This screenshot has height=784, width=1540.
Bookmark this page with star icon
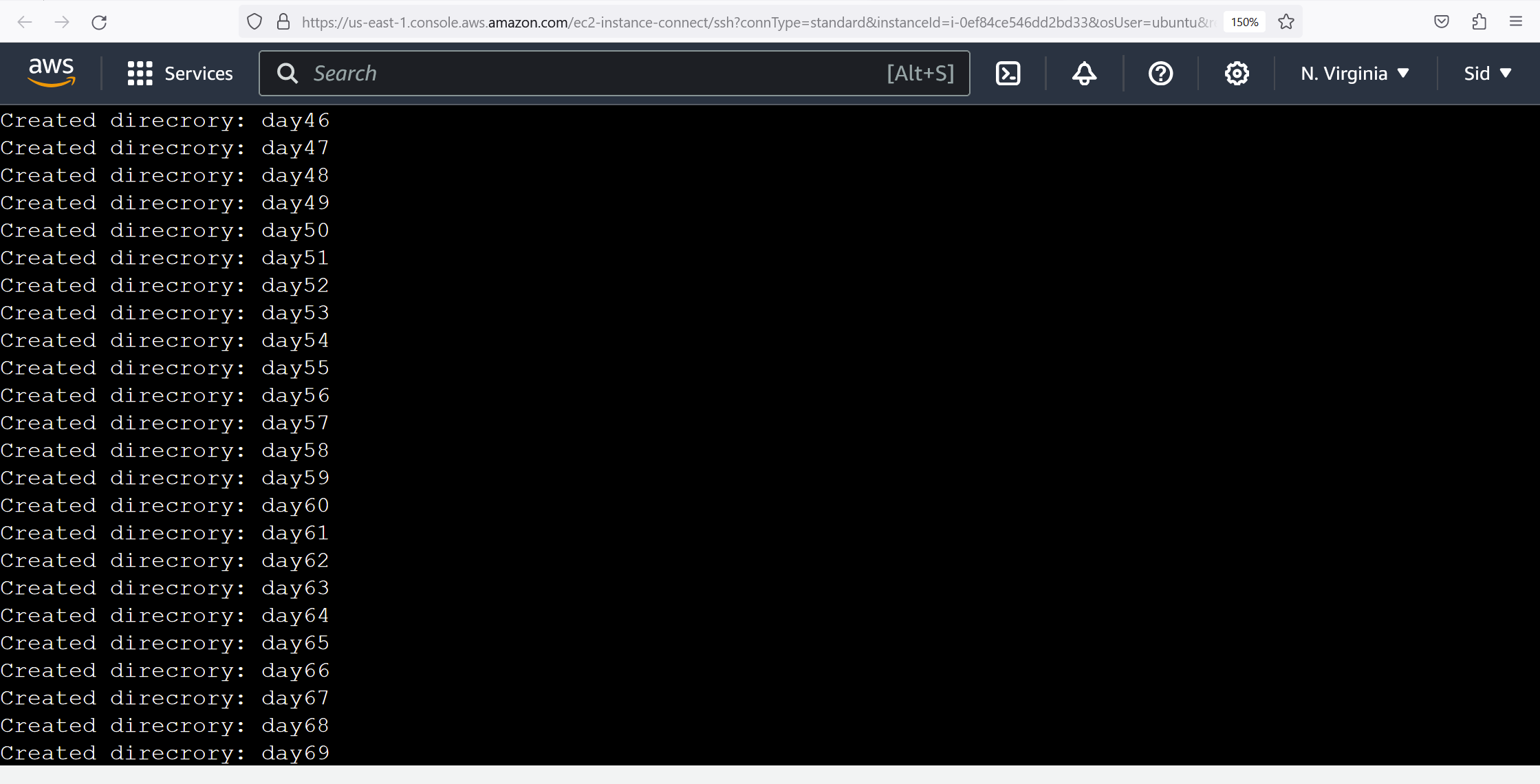(x=1286, y=22)
